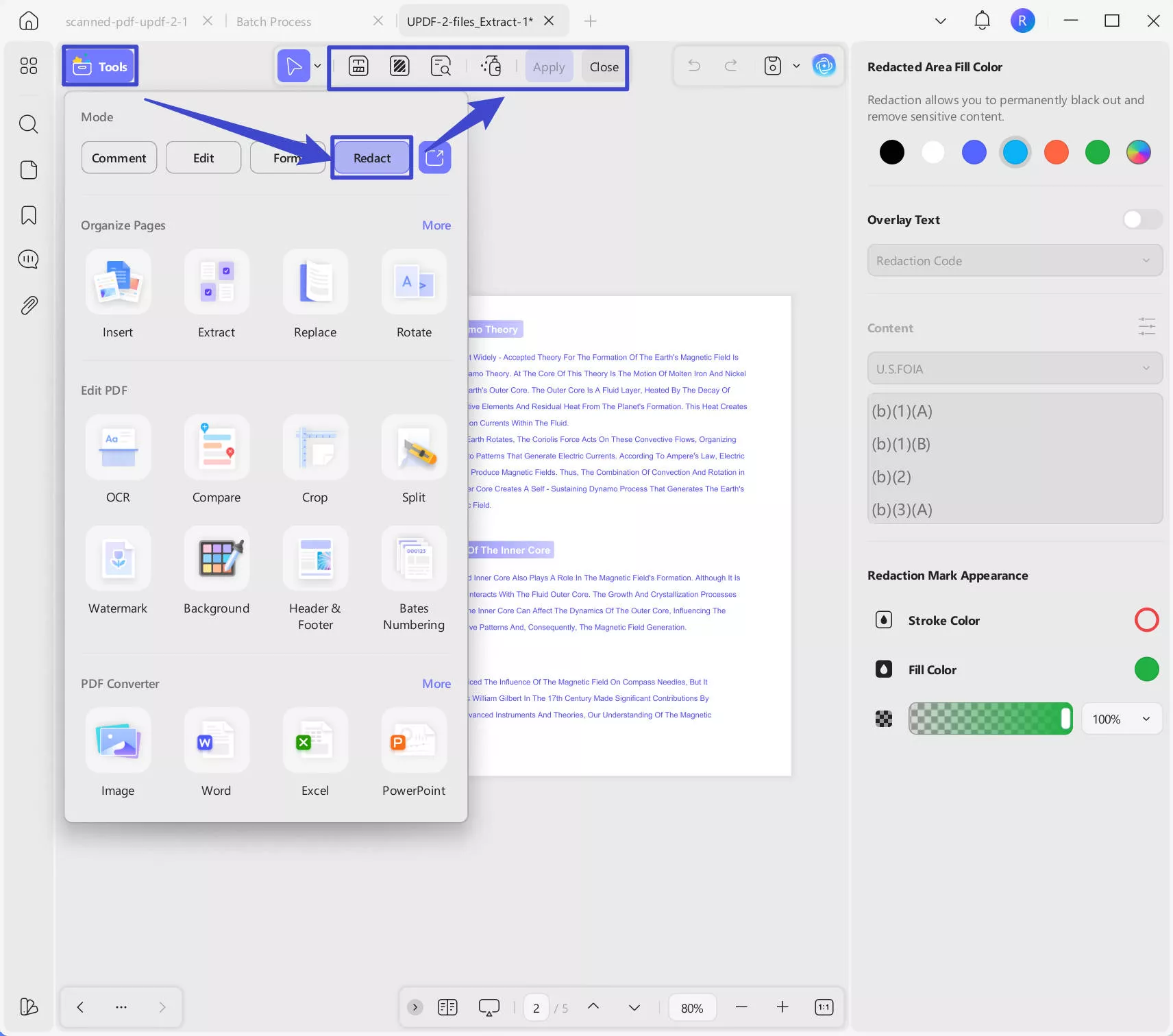Apply the redactions
Screen dimensions: 1173x1036
549,66
